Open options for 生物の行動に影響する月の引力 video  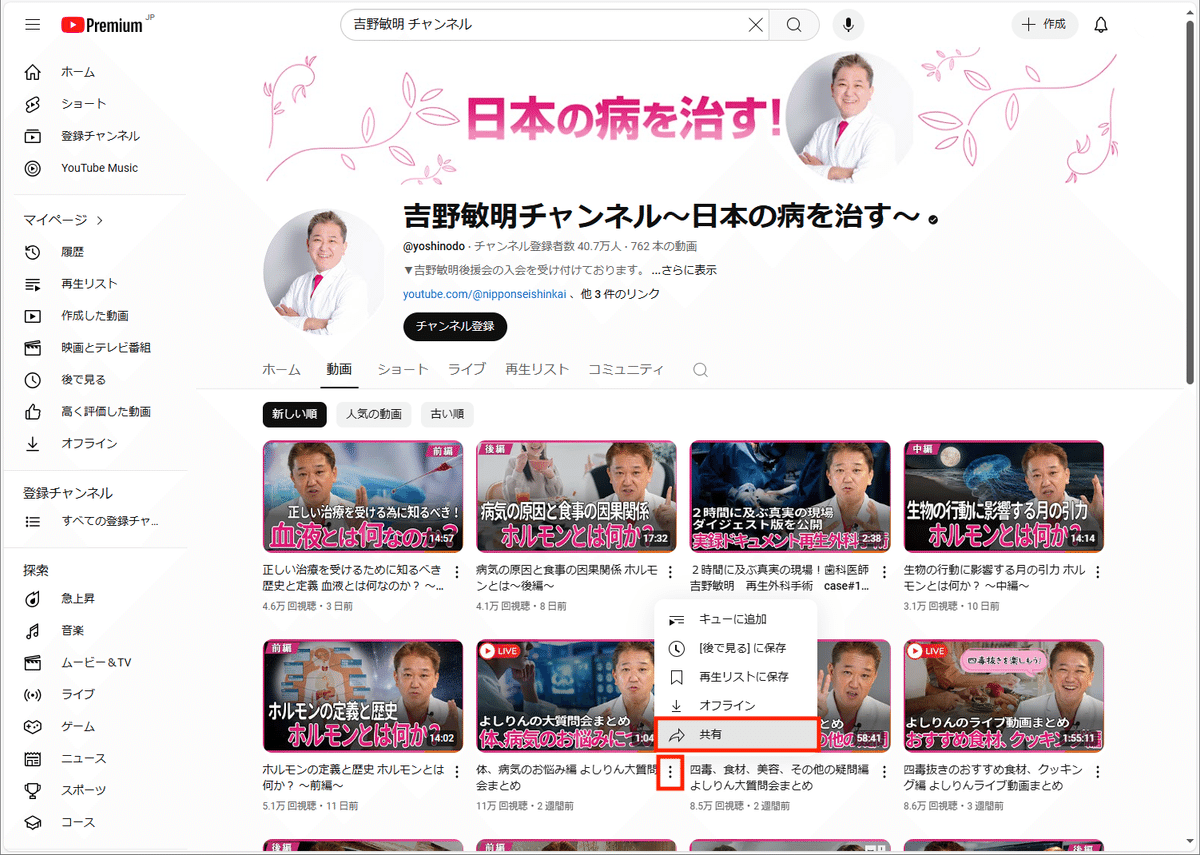click(x=1097, y=572)
